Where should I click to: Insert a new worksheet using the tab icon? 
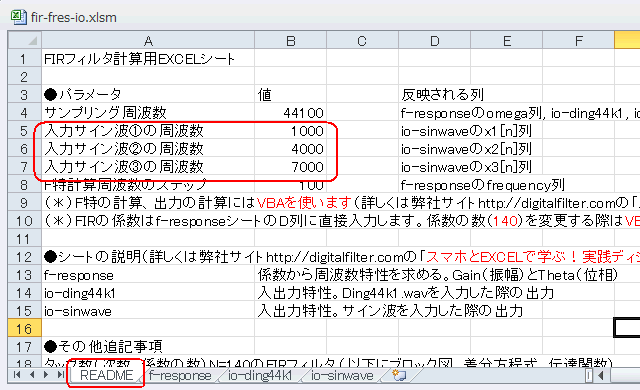point(398,375)
